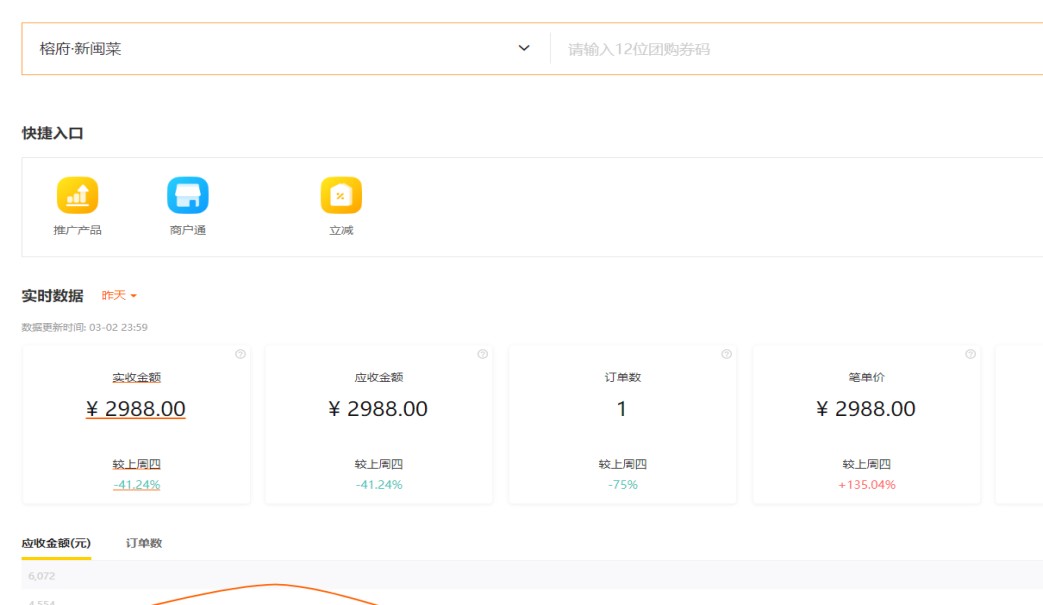Switch to the 订单数 chart tab
Image resolution: width=1043 pixels, height=605 pixels.
[x=144, y=543]
